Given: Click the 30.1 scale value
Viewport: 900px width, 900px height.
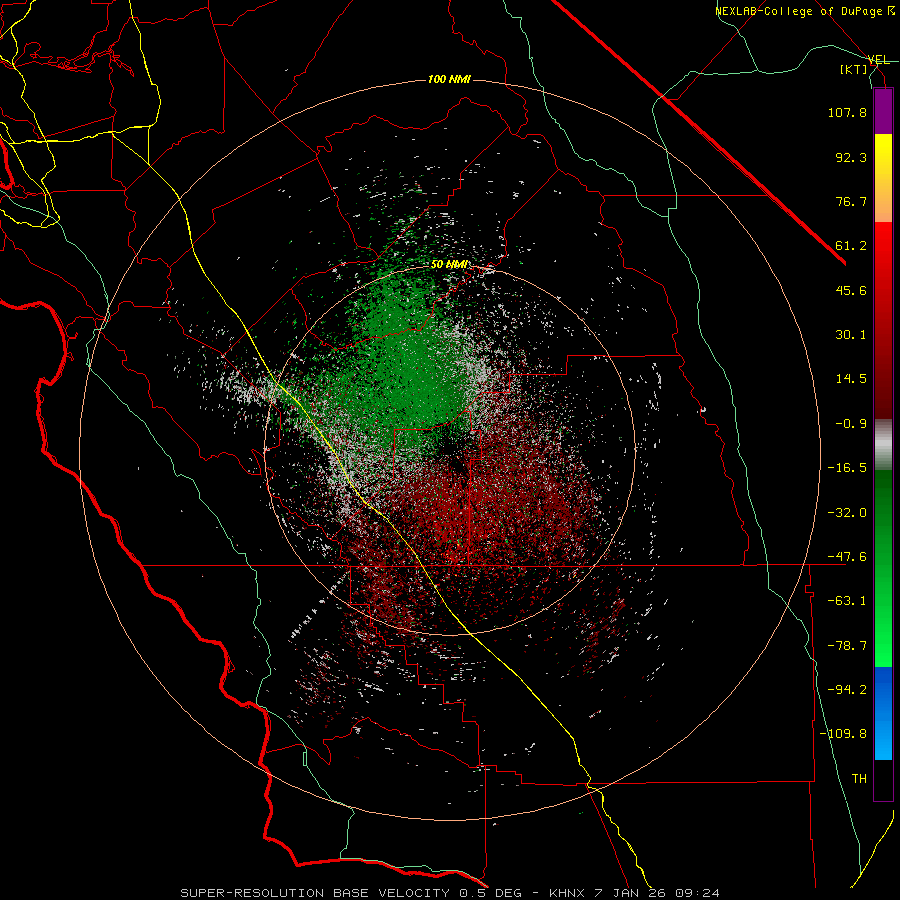Looking at the screenshot, I should point(851,334).
